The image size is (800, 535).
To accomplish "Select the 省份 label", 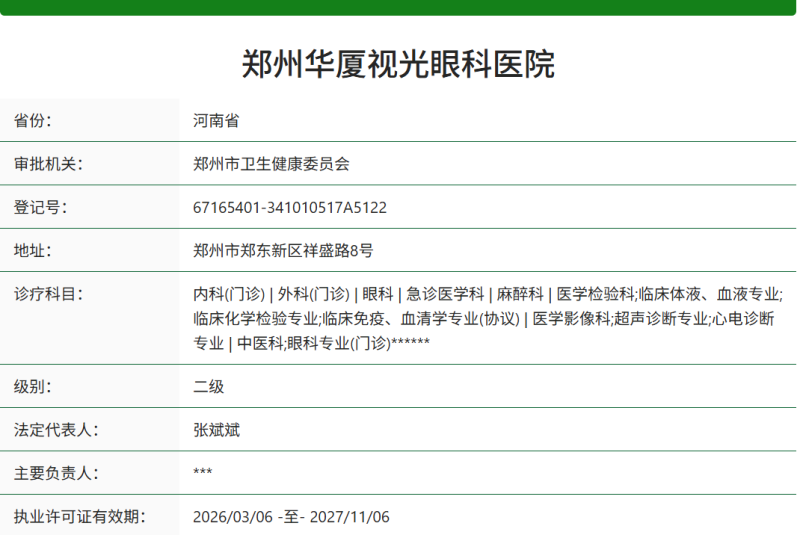I will point(33,121).
